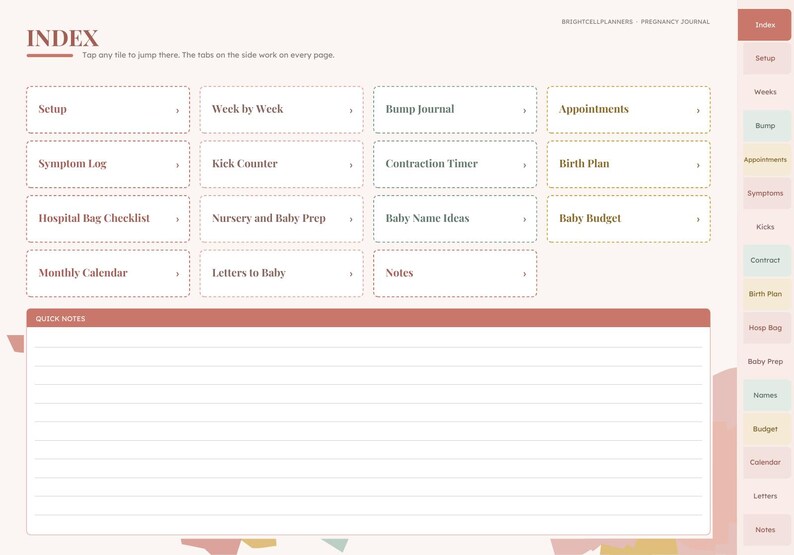Open the Week by Week tile
The height and width of the screenshot is (555, 794).
[x=282, y=109]
